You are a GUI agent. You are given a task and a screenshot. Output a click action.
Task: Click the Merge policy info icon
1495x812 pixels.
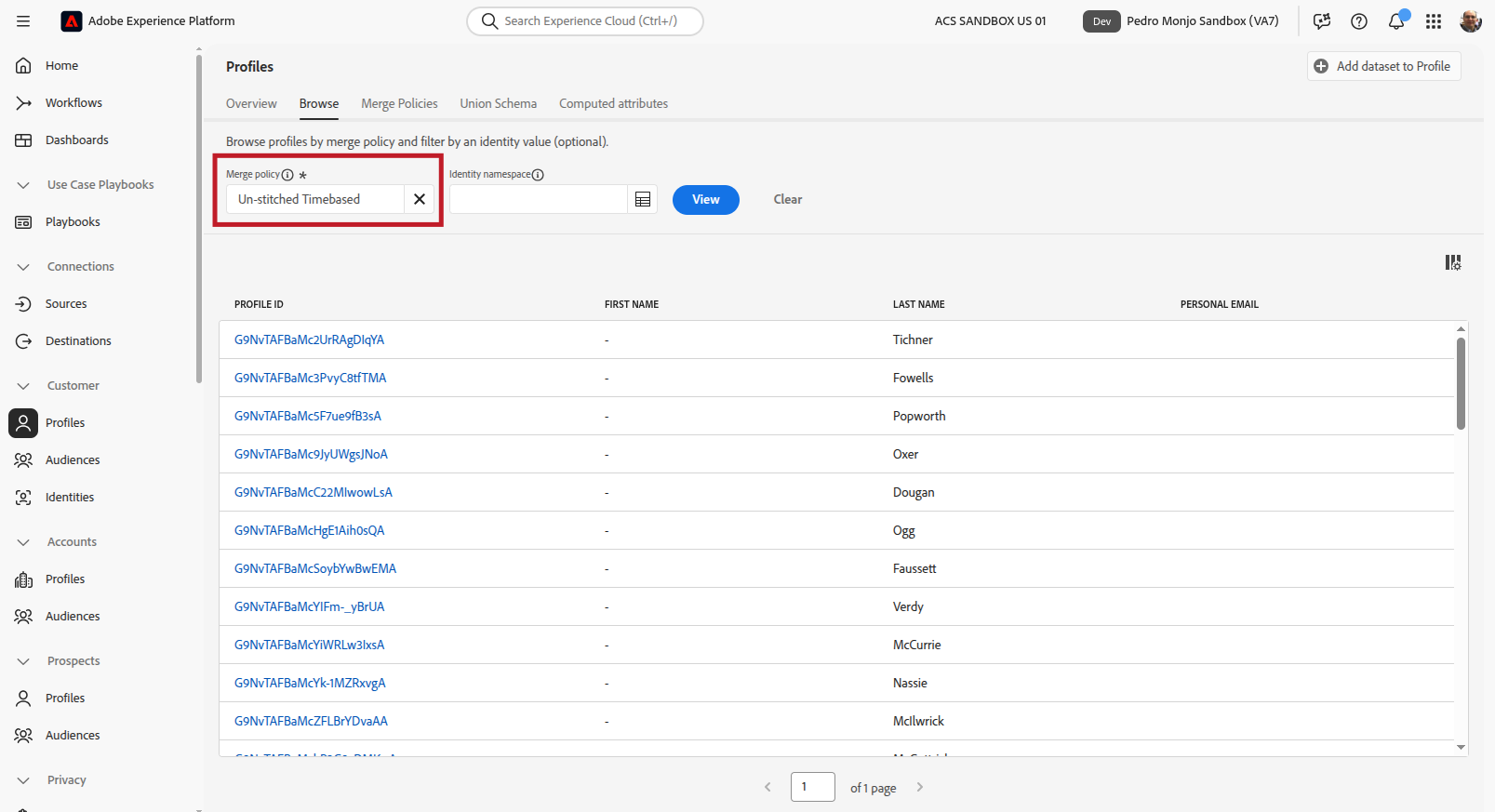tap(287, 175)
